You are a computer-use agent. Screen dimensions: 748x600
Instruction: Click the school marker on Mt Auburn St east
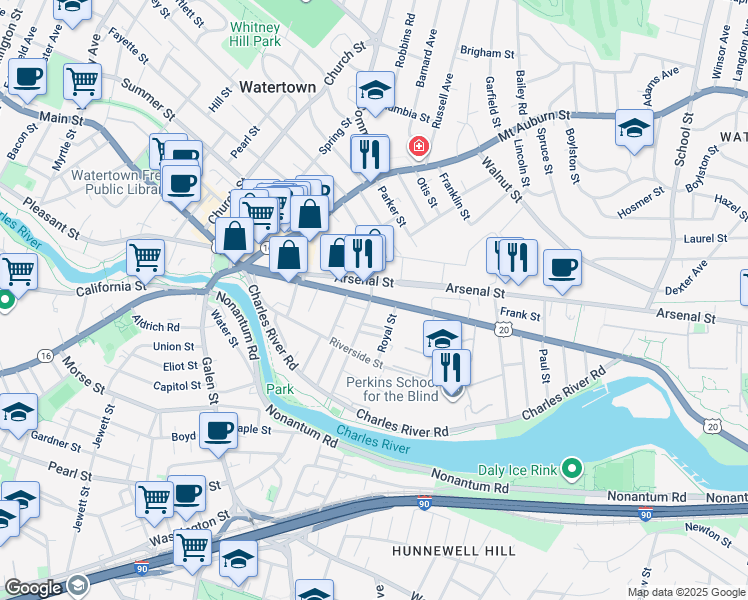point(634,129)
